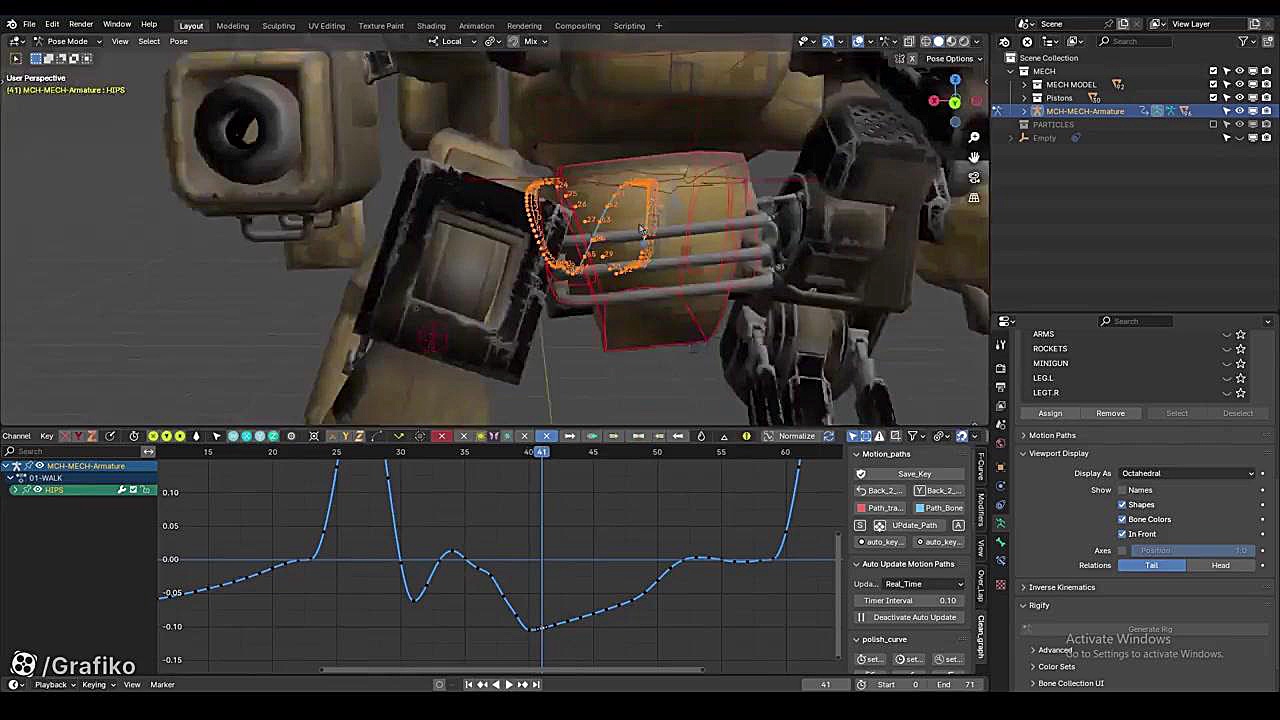
Task: Click Deactivate Auto Update button
Action: coord(913,617)
